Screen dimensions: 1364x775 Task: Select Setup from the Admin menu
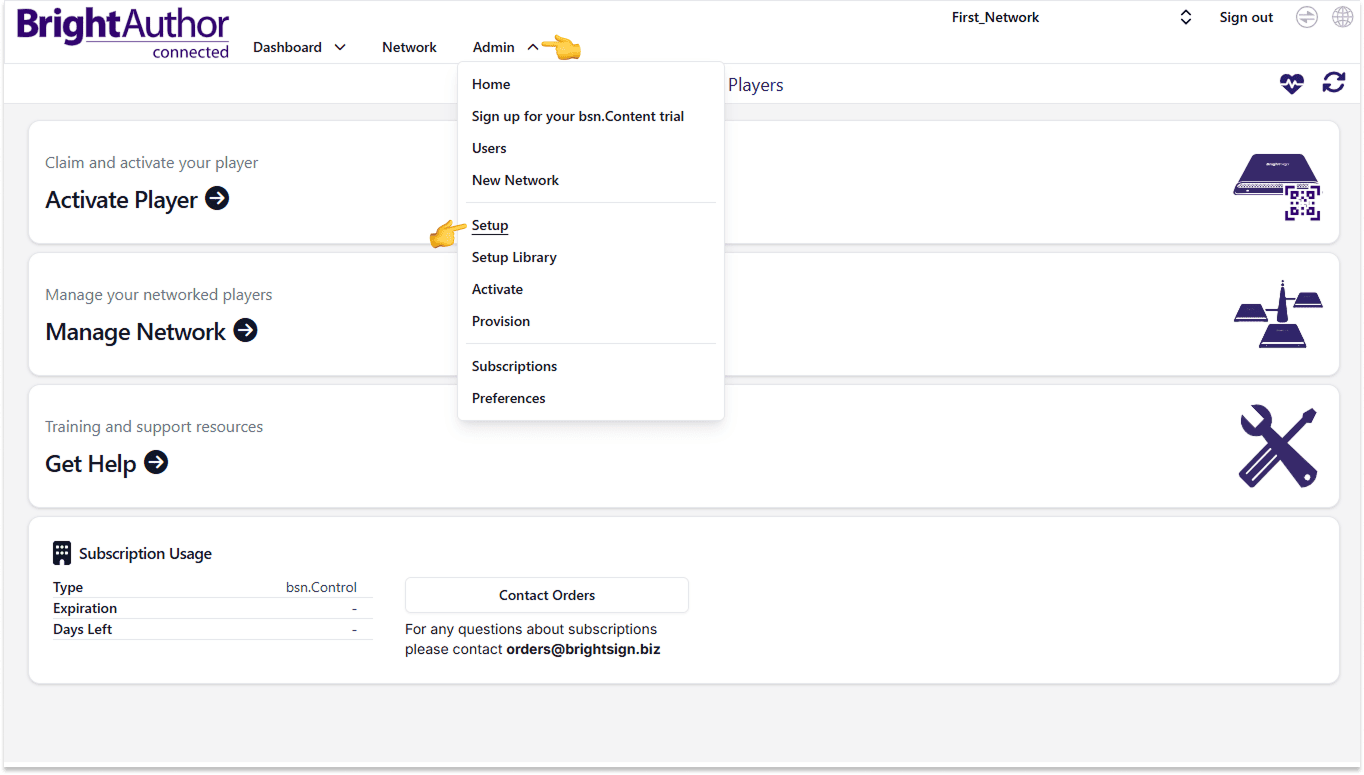(x=490, y=225)
